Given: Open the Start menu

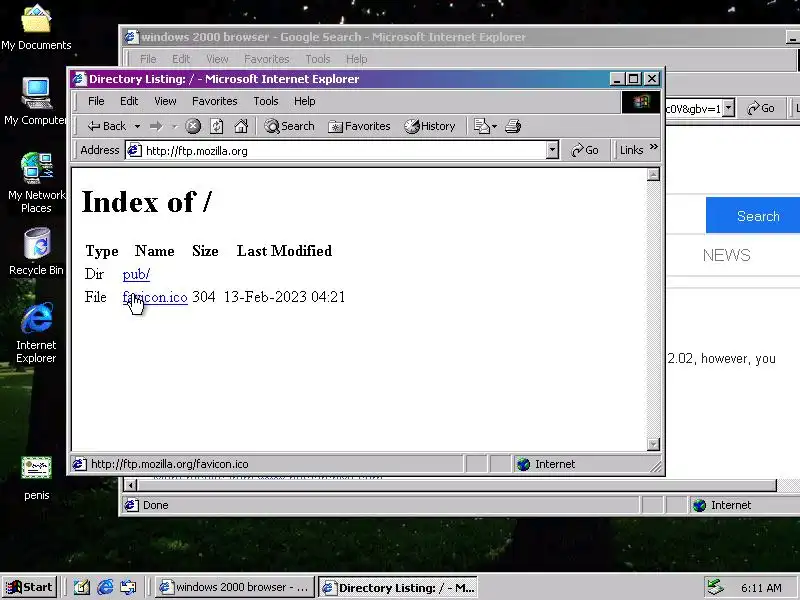Looking at the screenshot, I should click(30, 587).
